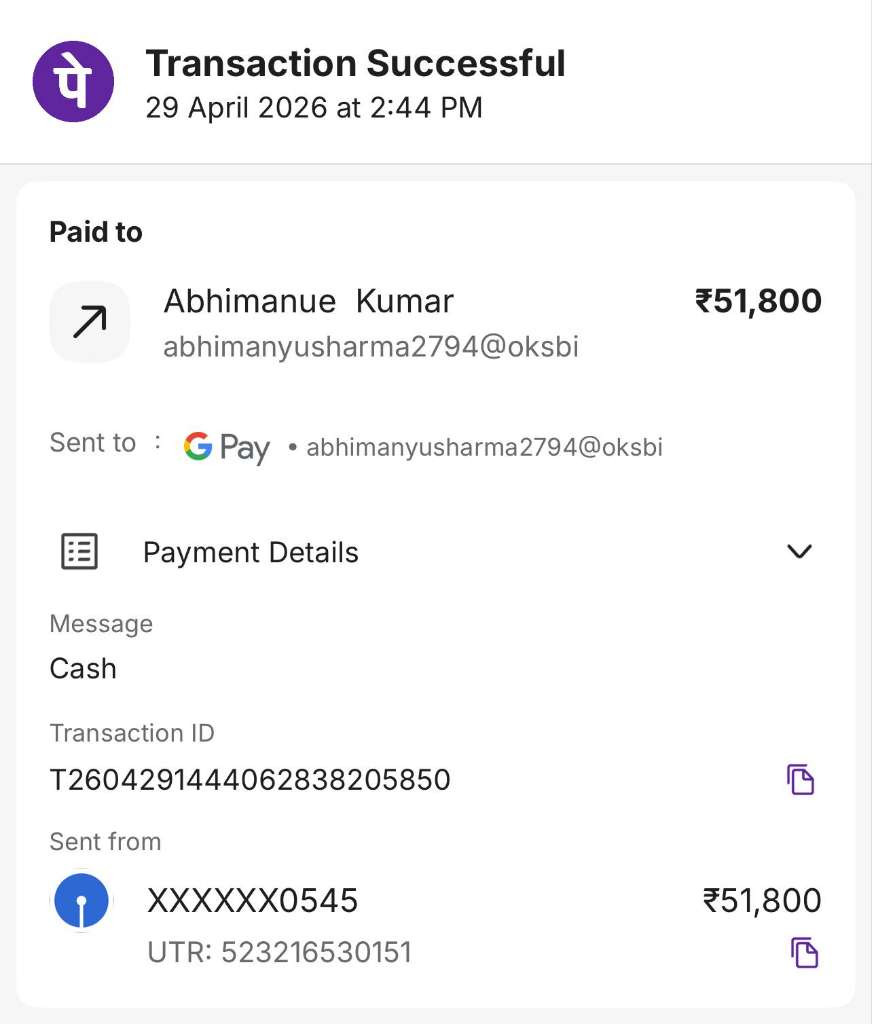
Task: Select recipient name Abhimanue Kumar
Action: (308, 301)
